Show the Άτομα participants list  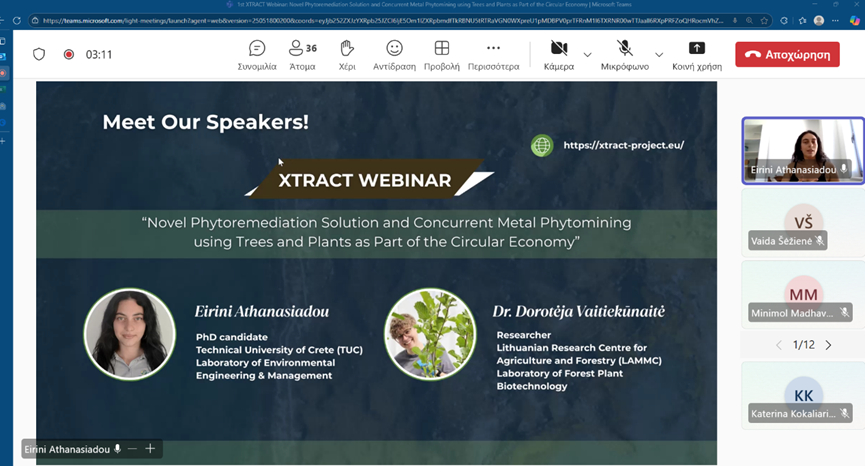tap(302, 54)
